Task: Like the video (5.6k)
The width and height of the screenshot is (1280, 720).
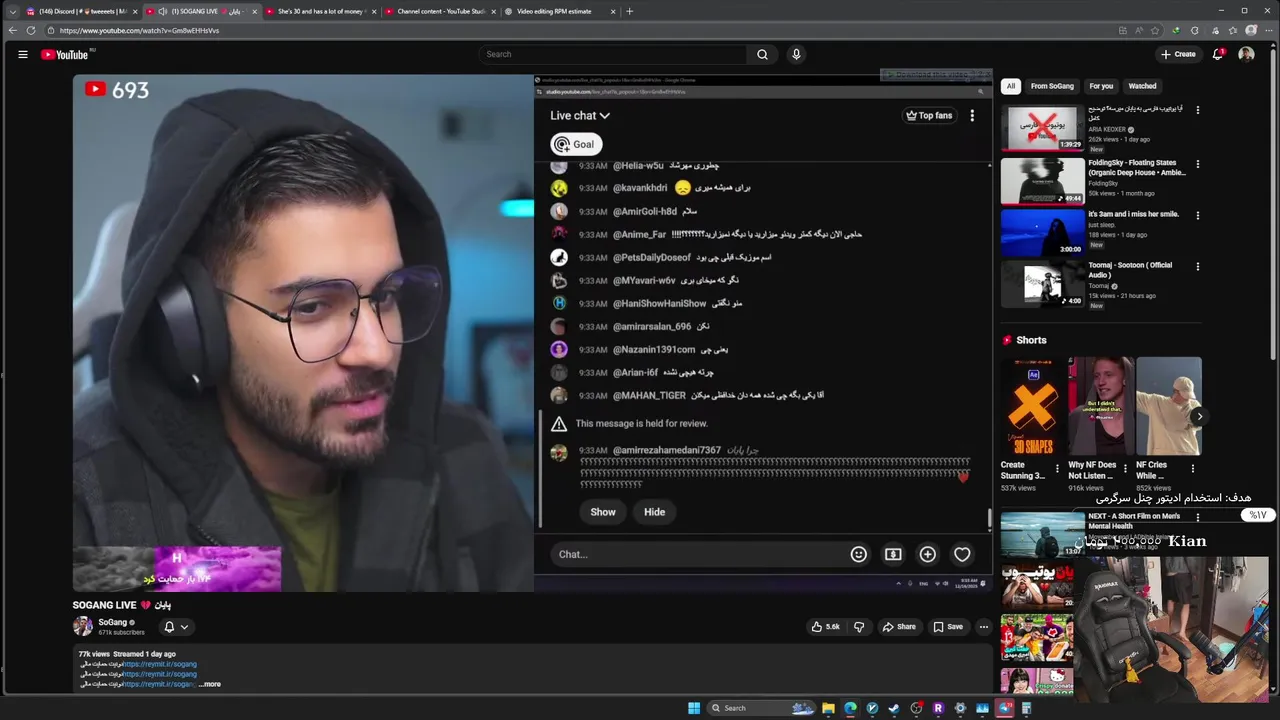Action: (x=826, y=627)
